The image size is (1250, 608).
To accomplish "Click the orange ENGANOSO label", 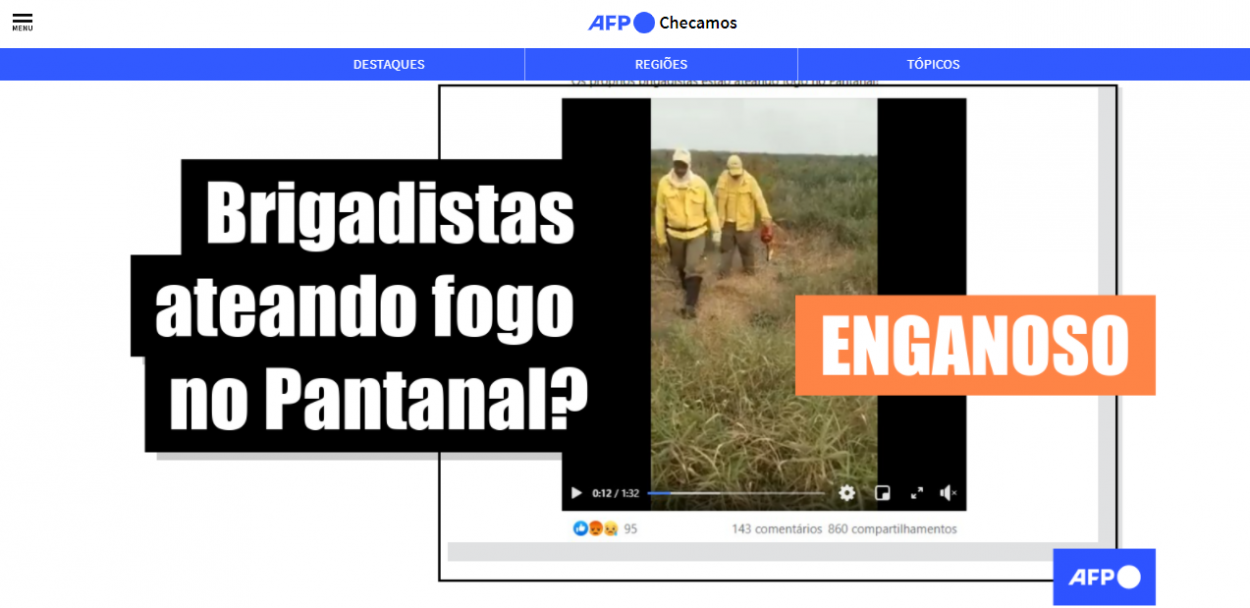I will (975, 345).
